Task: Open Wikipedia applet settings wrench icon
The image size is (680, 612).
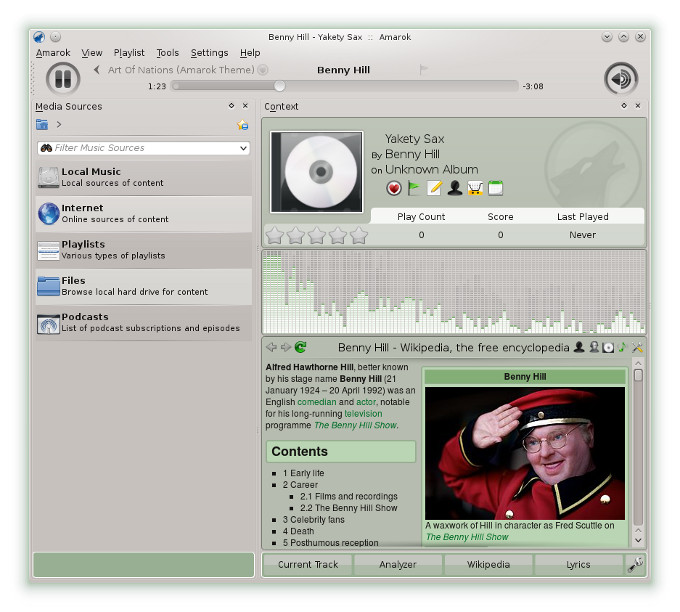Action: [638, 348]
